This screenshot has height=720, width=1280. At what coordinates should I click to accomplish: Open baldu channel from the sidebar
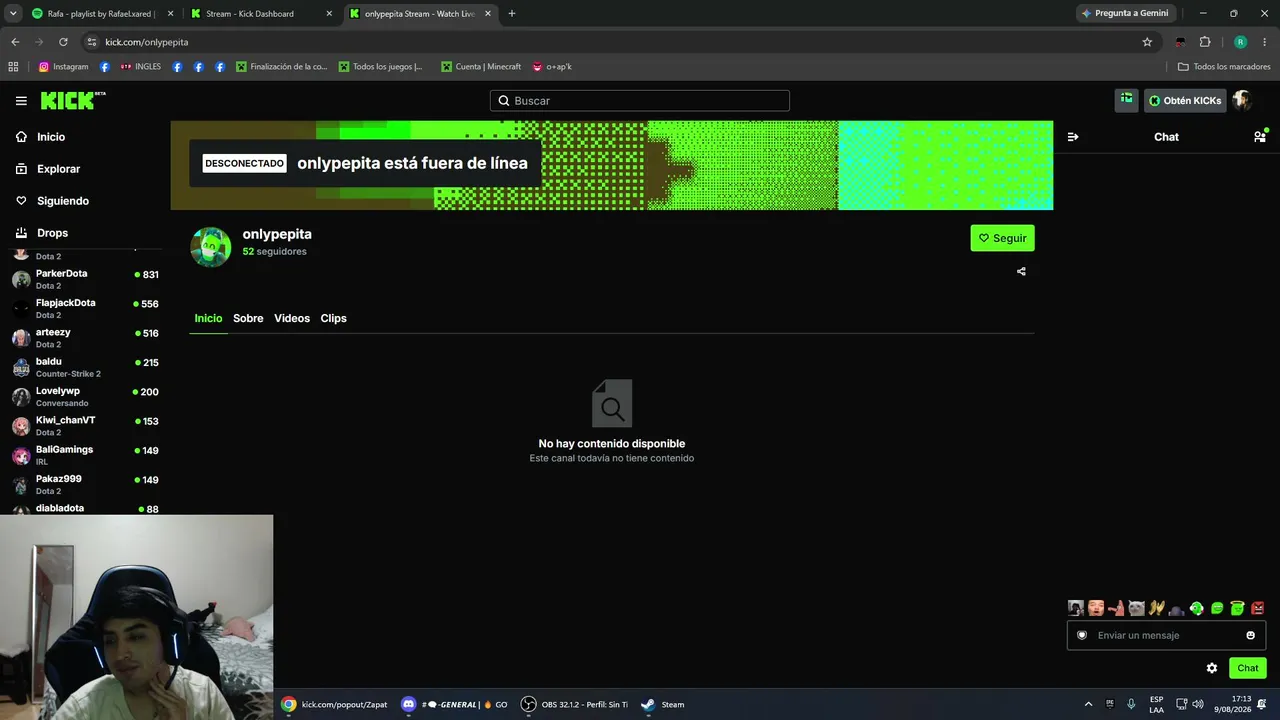click(85, 367)
